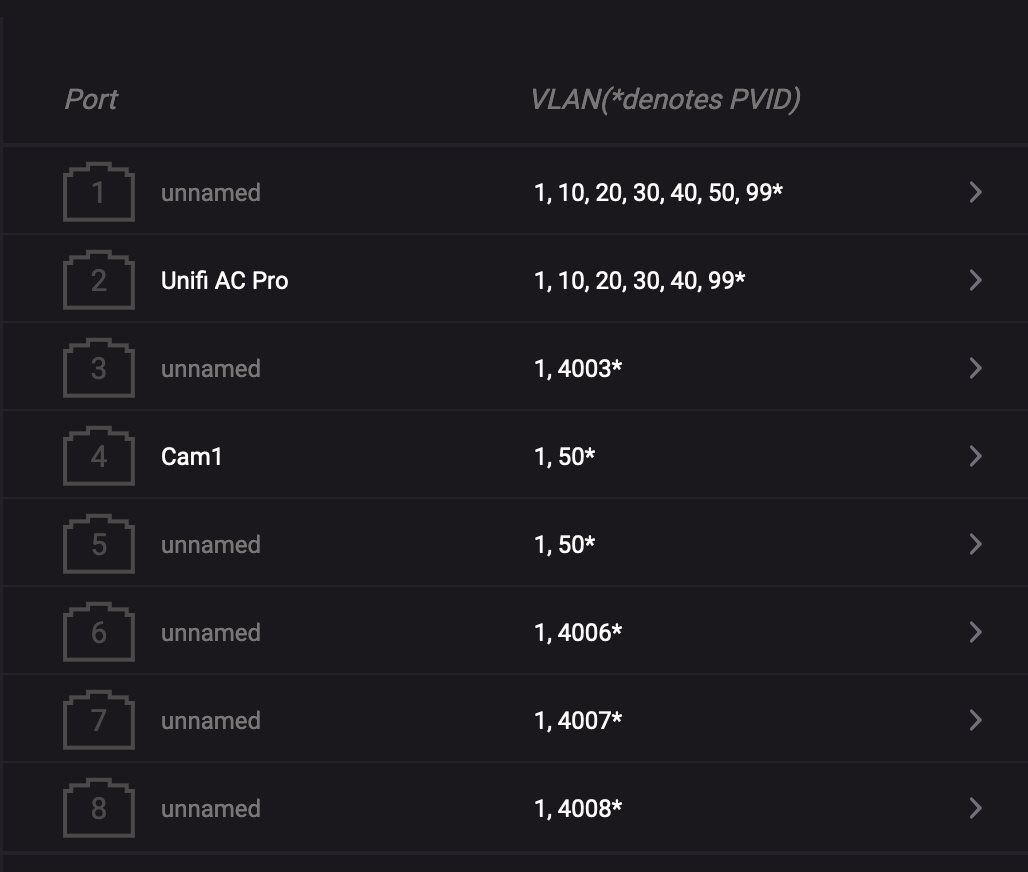Open the Port 6 detail arrow

point(975,632)
